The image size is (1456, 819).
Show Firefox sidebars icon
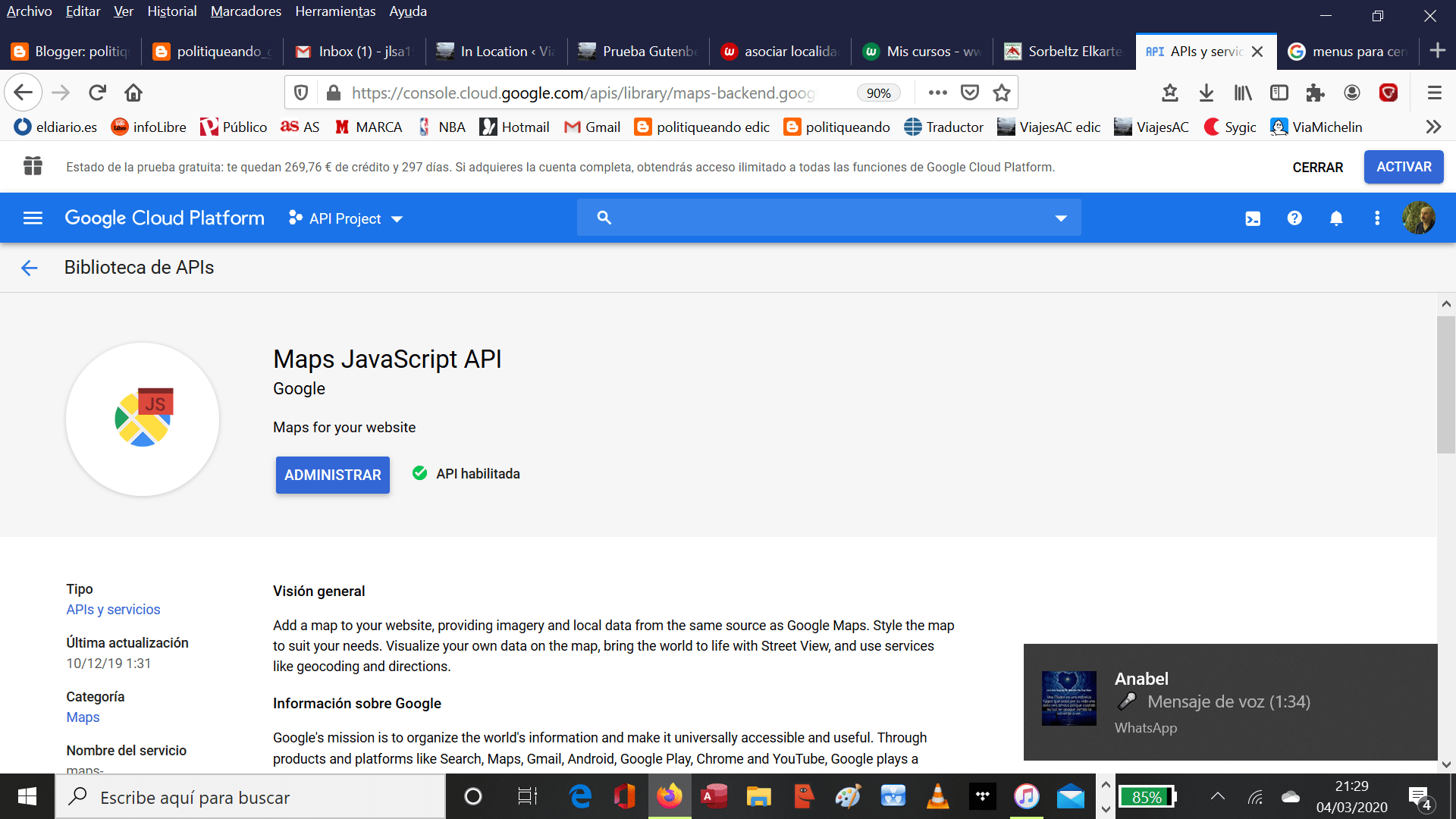[x=1279, y=93]
